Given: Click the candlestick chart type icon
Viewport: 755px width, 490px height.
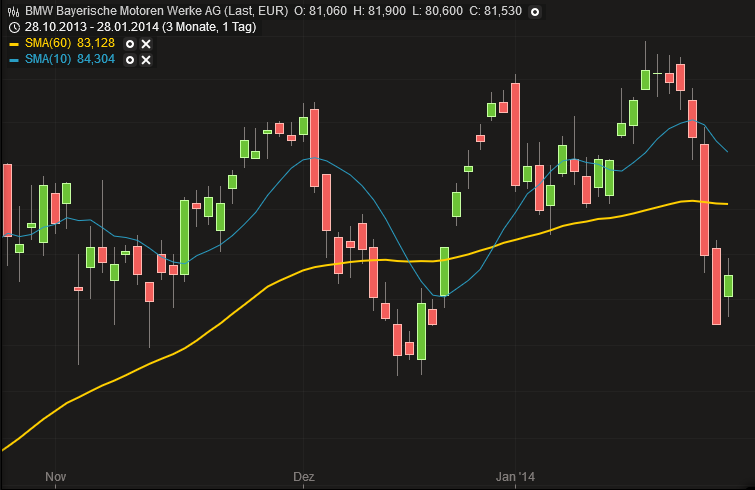Looking at the screenshot, I should point(13,12).
